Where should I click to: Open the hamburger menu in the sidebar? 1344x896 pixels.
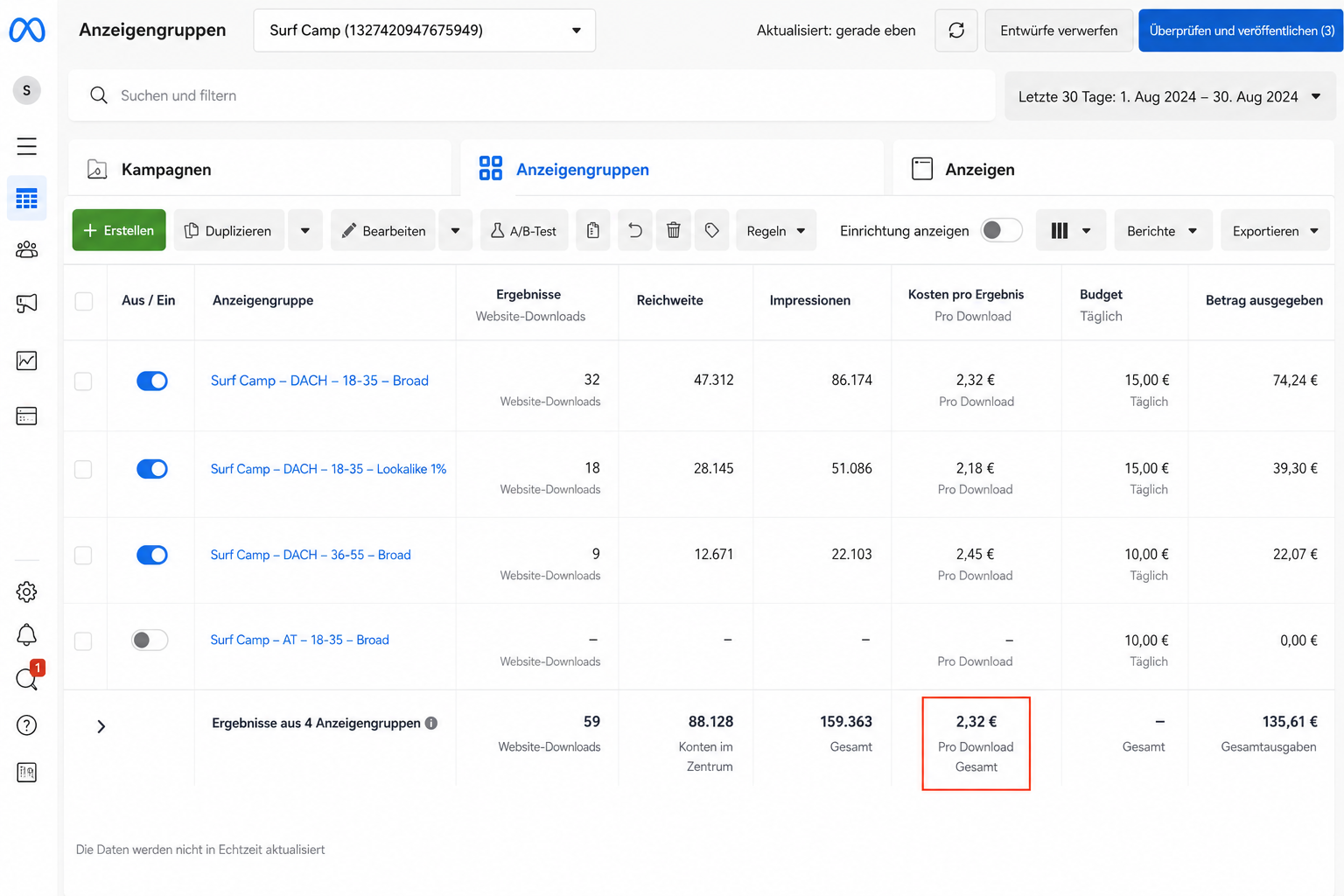tap(27, 146)
